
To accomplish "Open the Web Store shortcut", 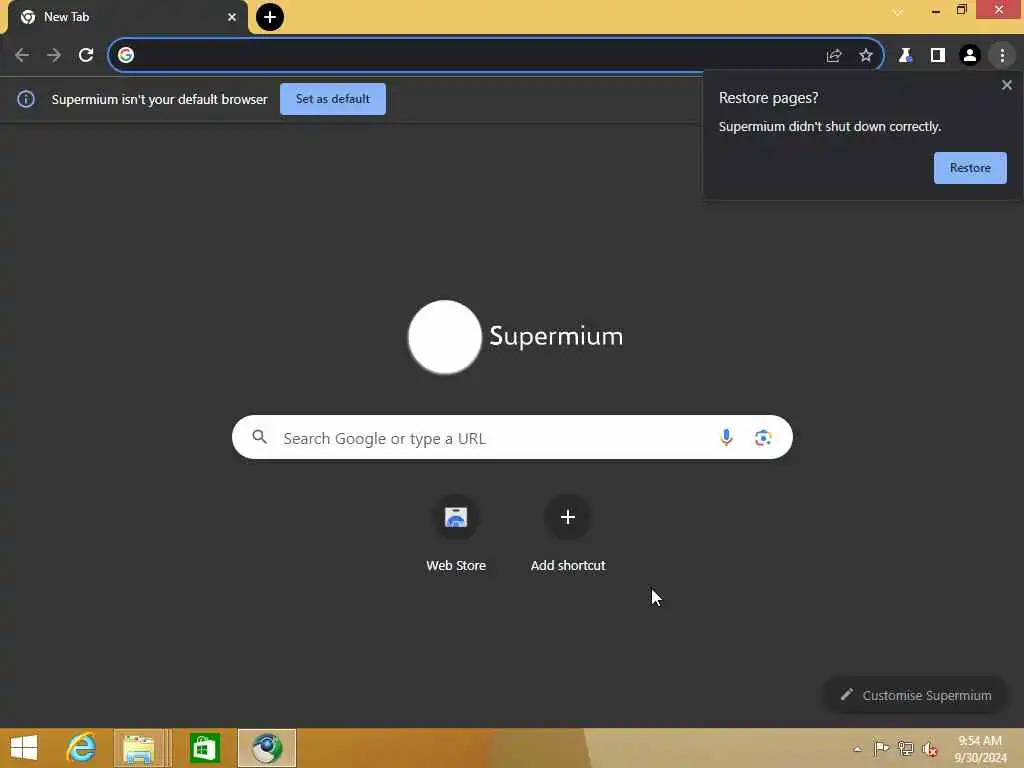I will [456, 534].
